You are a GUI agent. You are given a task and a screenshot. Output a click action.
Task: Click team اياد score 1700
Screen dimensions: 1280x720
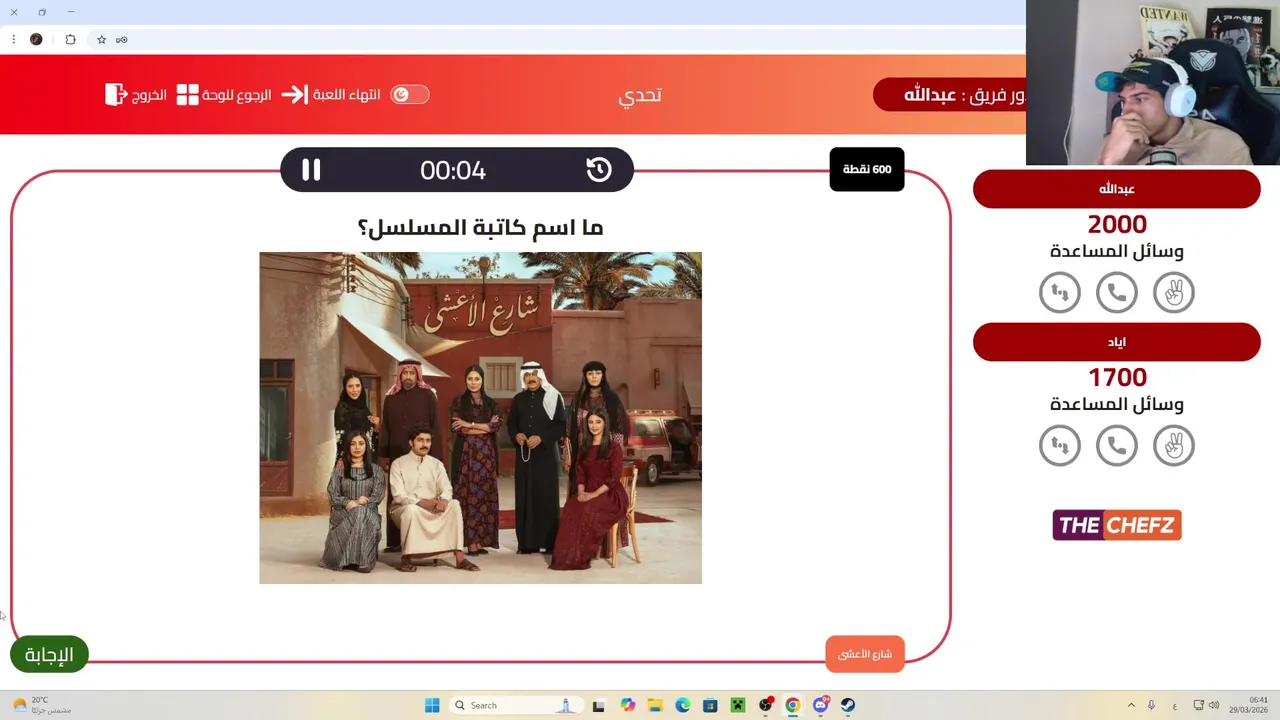click(x=1117, y=377)
